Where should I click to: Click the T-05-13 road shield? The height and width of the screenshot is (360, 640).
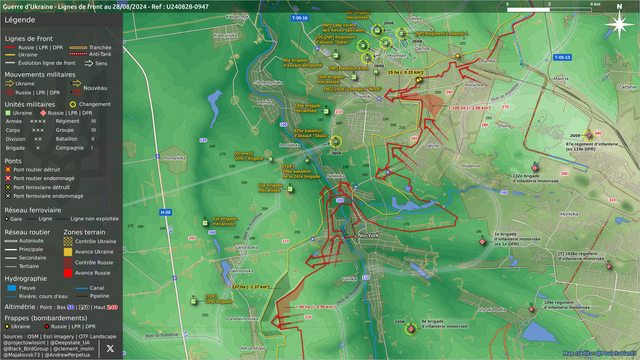coord(562,58)
